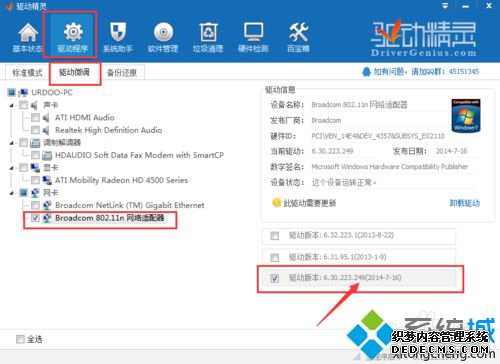Viewport: 500px width, 364px height.
Task: Switch to the 备份还原 tab
Action: [x=122, y=72]
